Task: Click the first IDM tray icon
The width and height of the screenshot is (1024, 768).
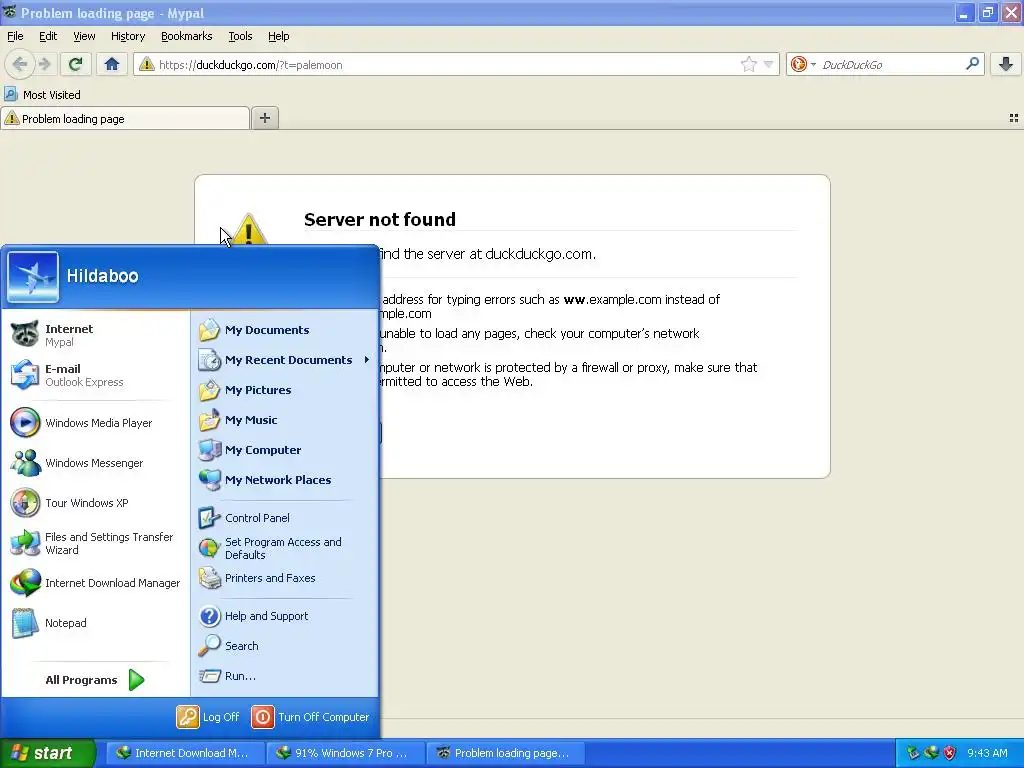Action: click(x=913, y=753)
